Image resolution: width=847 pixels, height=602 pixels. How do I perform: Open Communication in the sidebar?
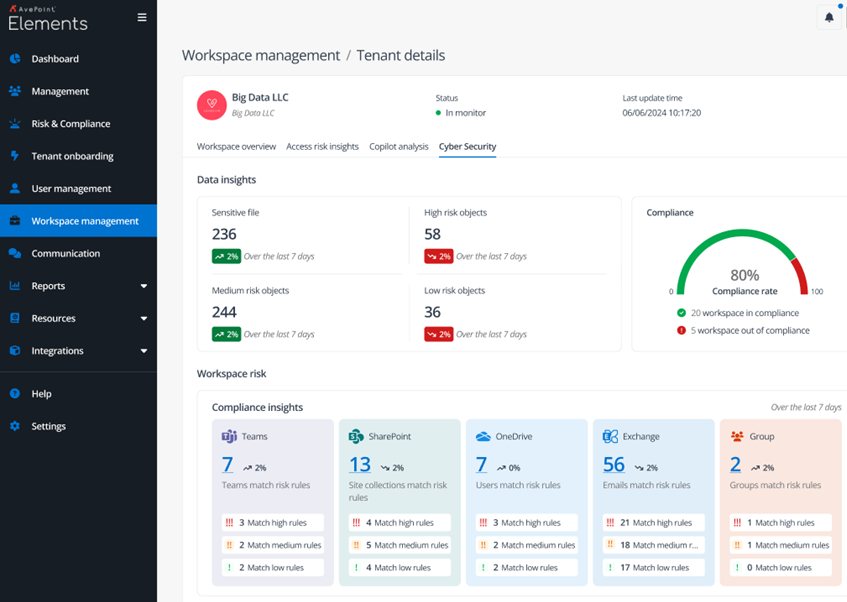[x=78, y=253]
